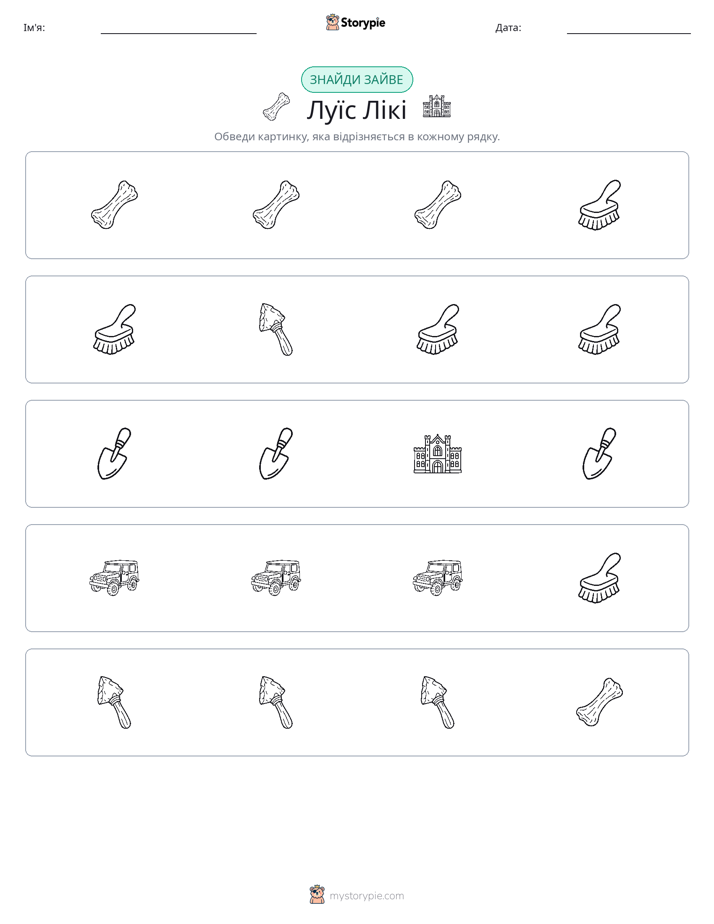The image size is (714, 924).
Task: Select the first trowel in row three
Action: [114, 453]
